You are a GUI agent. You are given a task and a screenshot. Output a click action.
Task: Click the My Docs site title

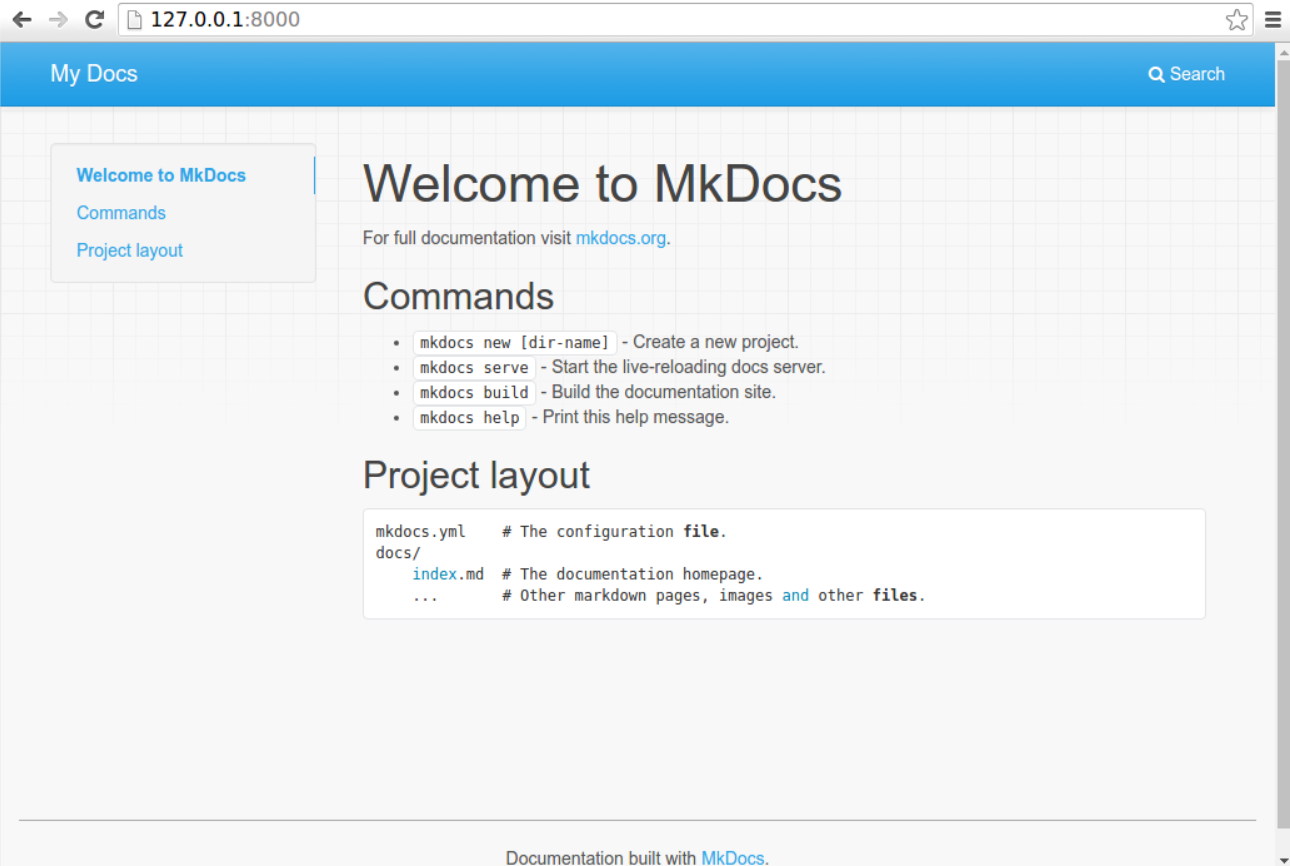(94, 74)
